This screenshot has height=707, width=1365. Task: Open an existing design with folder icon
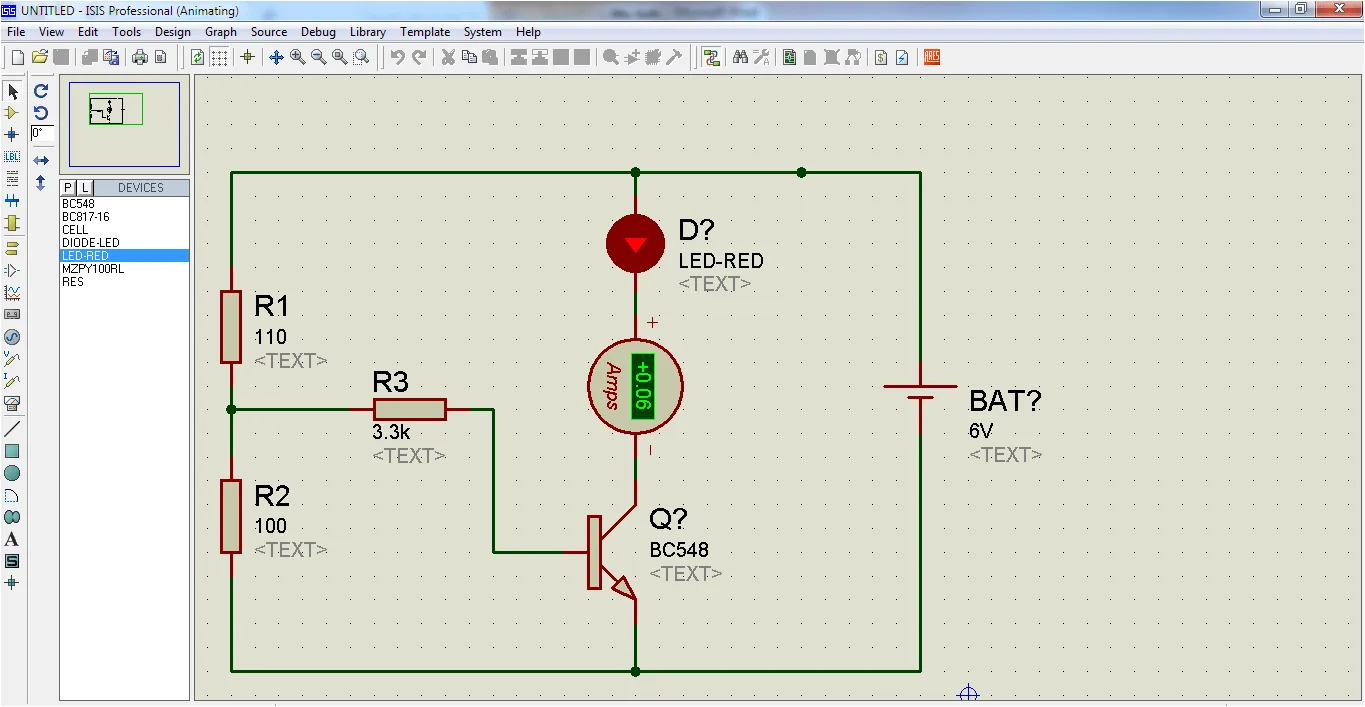40,57
